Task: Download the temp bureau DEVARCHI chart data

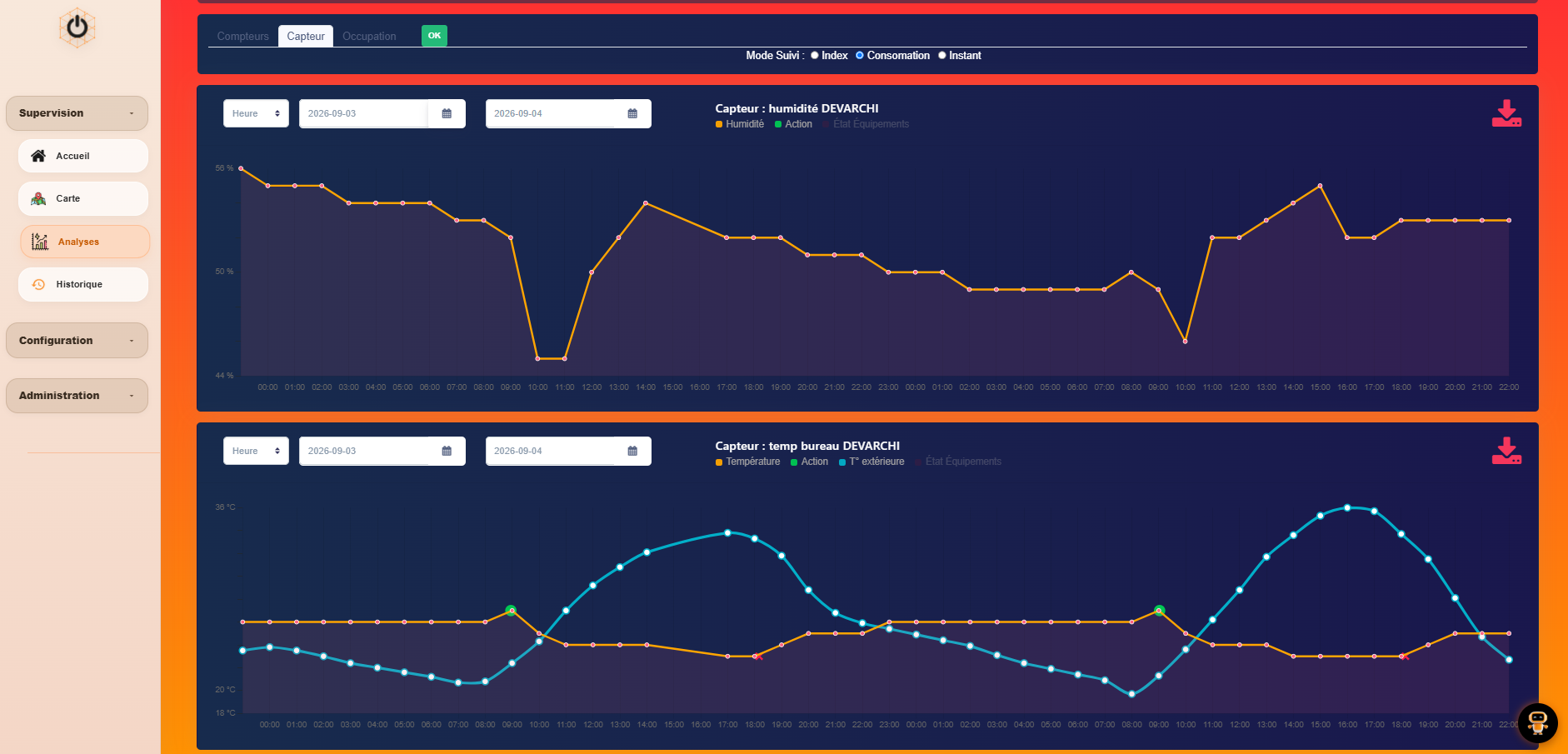Action: click(x=1506, y=451)
